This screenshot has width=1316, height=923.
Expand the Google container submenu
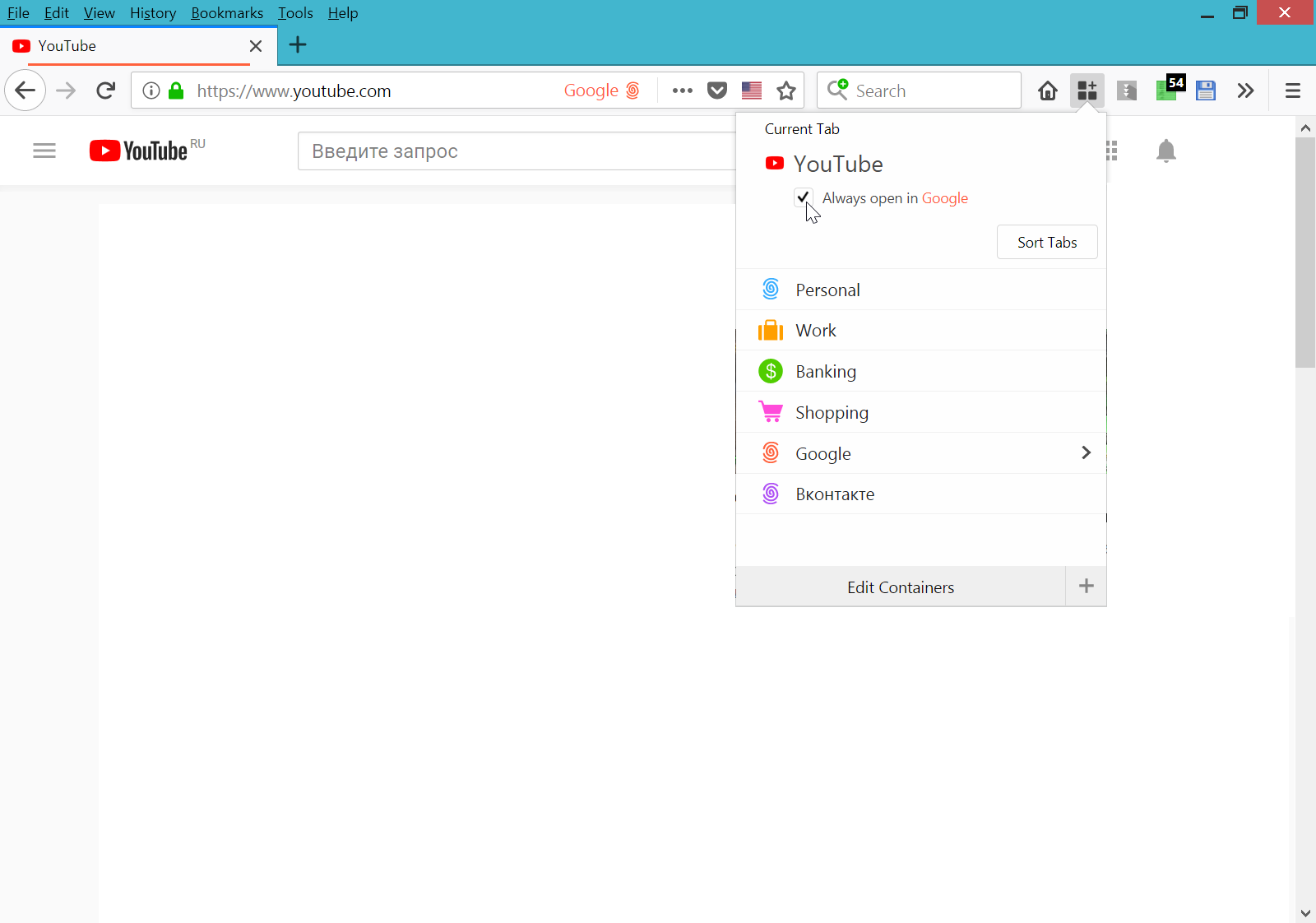pos(1086,452)
